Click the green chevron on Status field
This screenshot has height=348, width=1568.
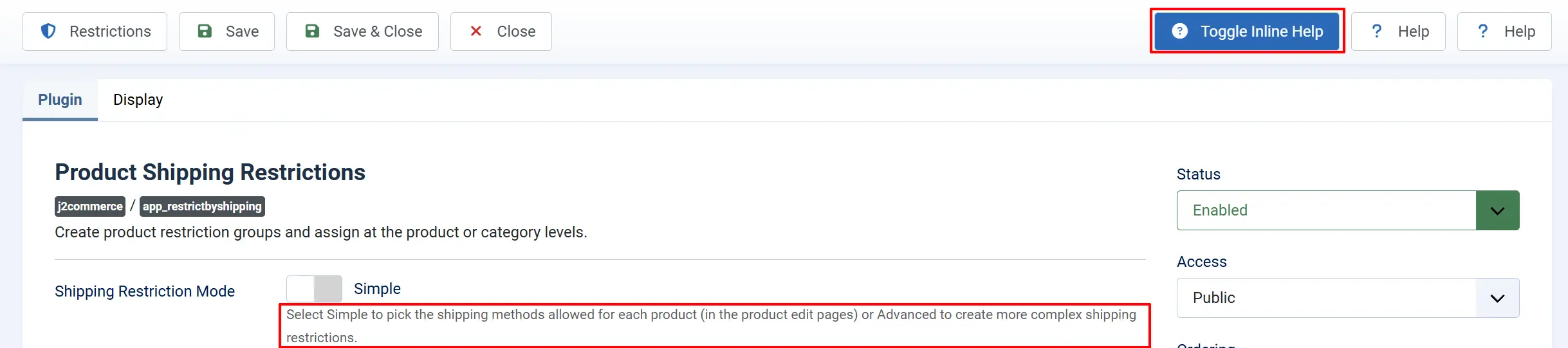click(1498, 210)
